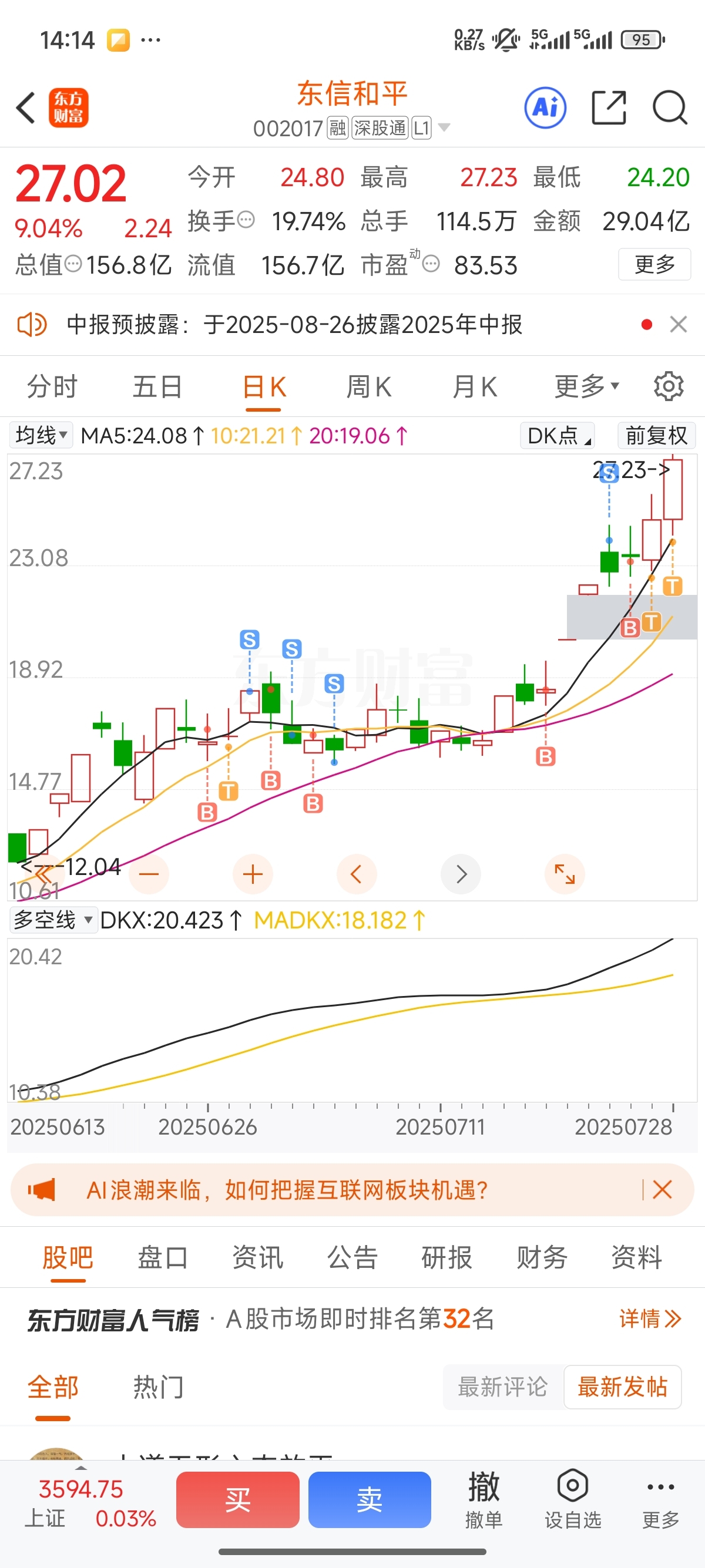Zoom in chart with plus button
Screen dimensions: 705x1568
click(253, 874)
